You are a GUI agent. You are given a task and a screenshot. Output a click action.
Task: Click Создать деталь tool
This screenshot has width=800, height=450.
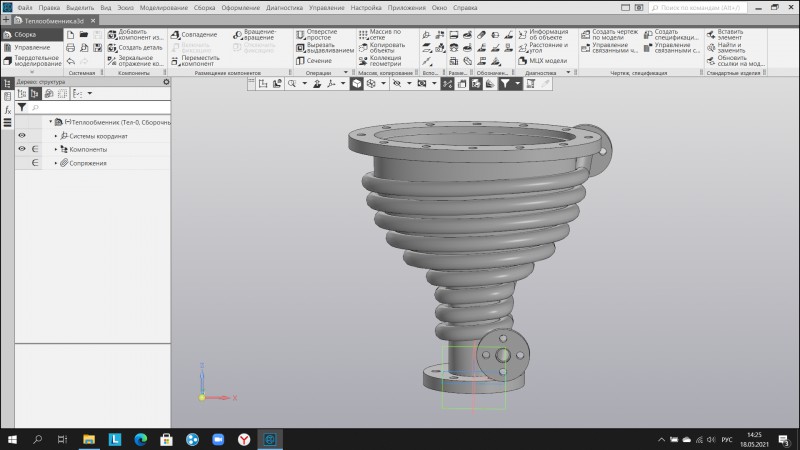coord(135,47)
